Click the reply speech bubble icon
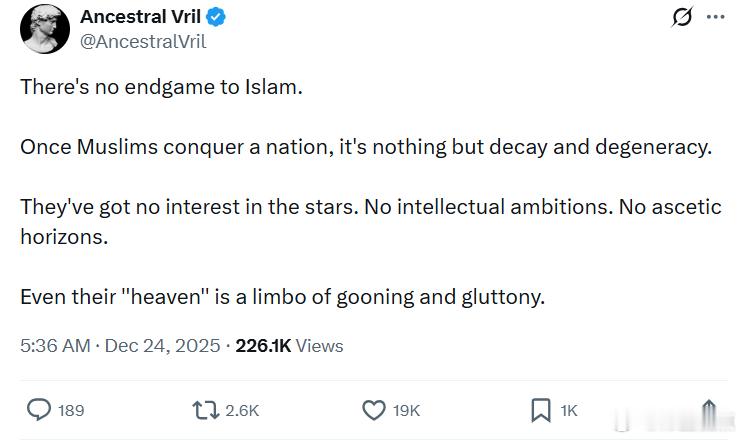 tap(39, 410)
